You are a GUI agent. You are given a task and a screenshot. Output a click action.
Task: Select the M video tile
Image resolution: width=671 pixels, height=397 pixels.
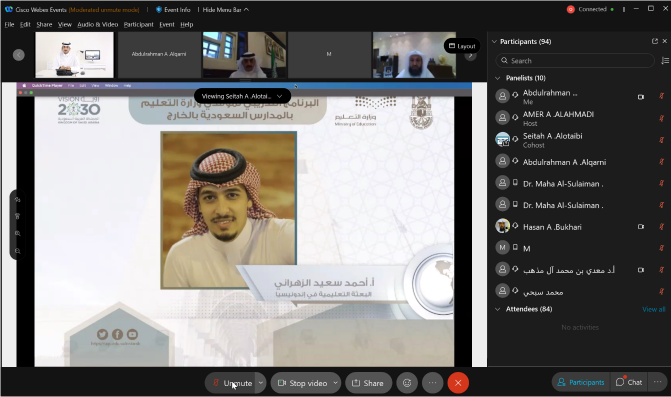tap(329, 55)
